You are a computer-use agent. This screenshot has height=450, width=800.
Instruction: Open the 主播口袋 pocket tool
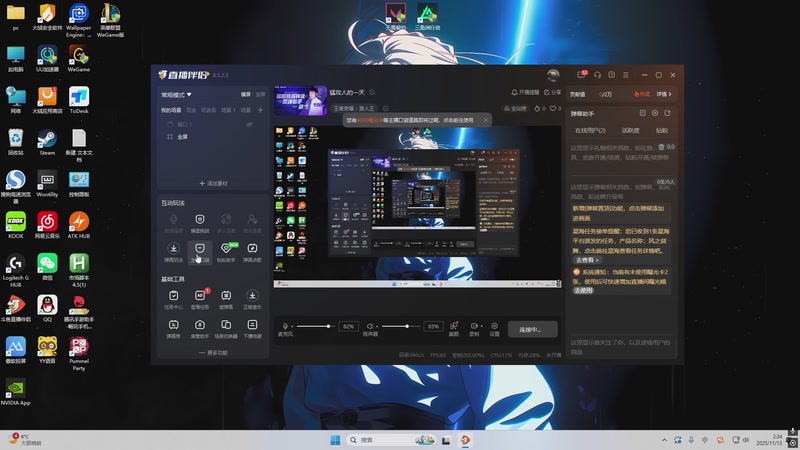199,252
